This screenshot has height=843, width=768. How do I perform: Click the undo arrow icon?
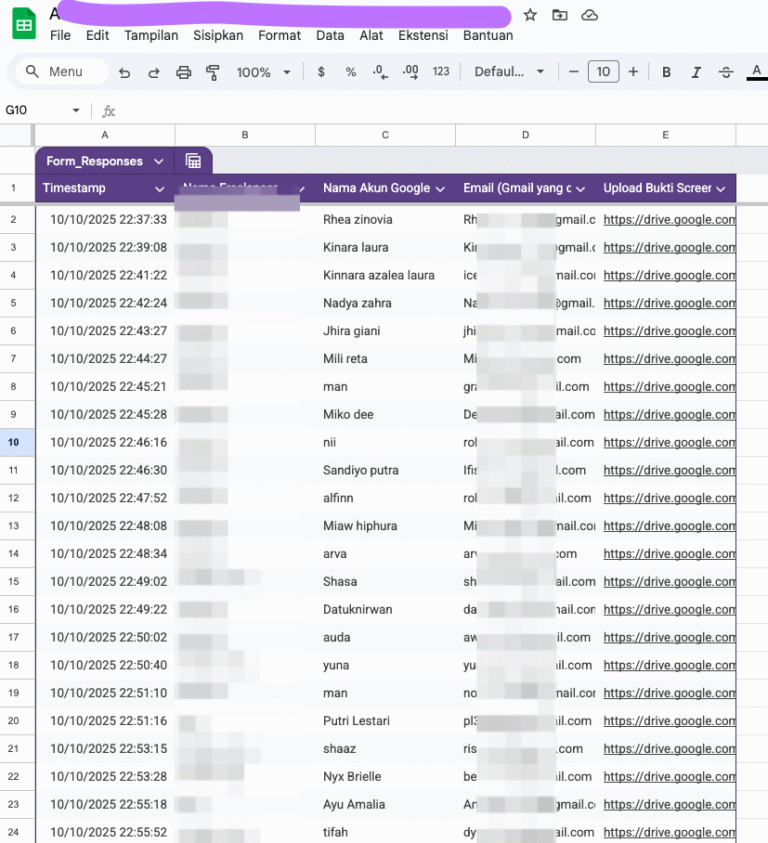pyautogui.click(x=124, y=72)
